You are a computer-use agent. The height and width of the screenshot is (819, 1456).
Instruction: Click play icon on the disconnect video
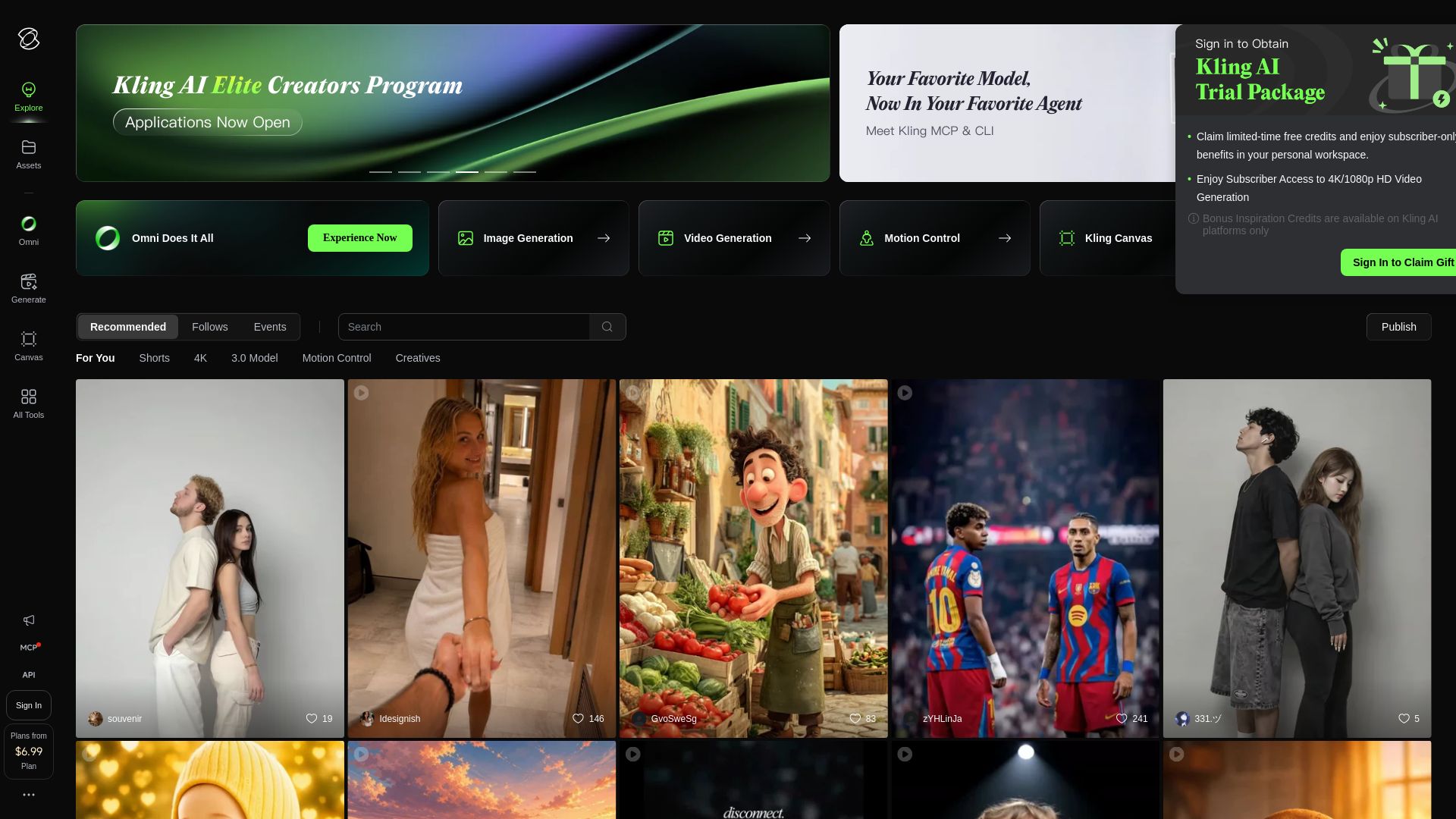tap(633, 755)
